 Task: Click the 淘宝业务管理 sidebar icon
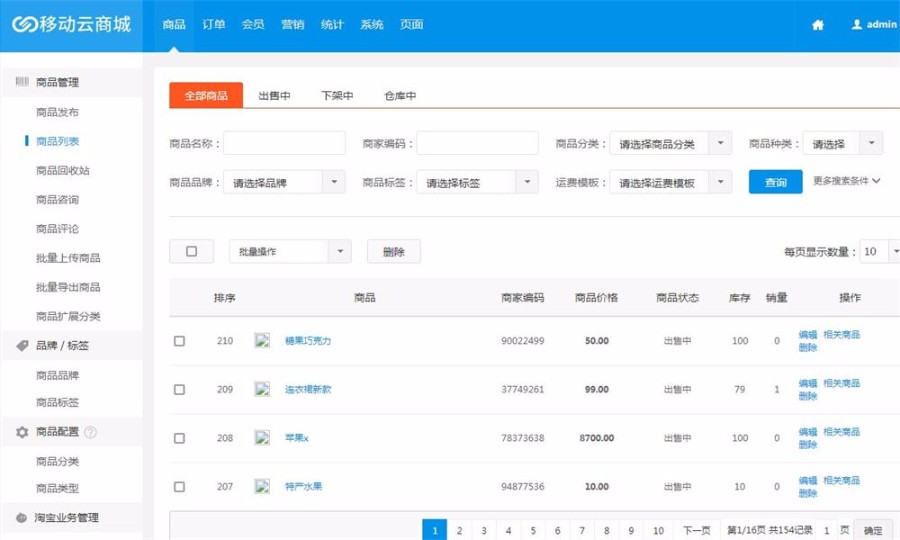click(x=22, y=518)
